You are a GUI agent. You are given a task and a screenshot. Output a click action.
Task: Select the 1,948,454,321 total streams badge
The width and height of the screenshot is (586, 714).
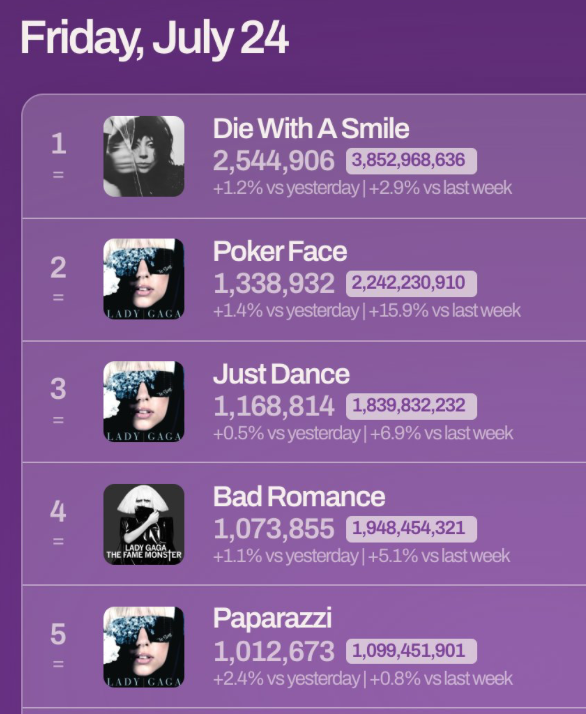(411, 529)
